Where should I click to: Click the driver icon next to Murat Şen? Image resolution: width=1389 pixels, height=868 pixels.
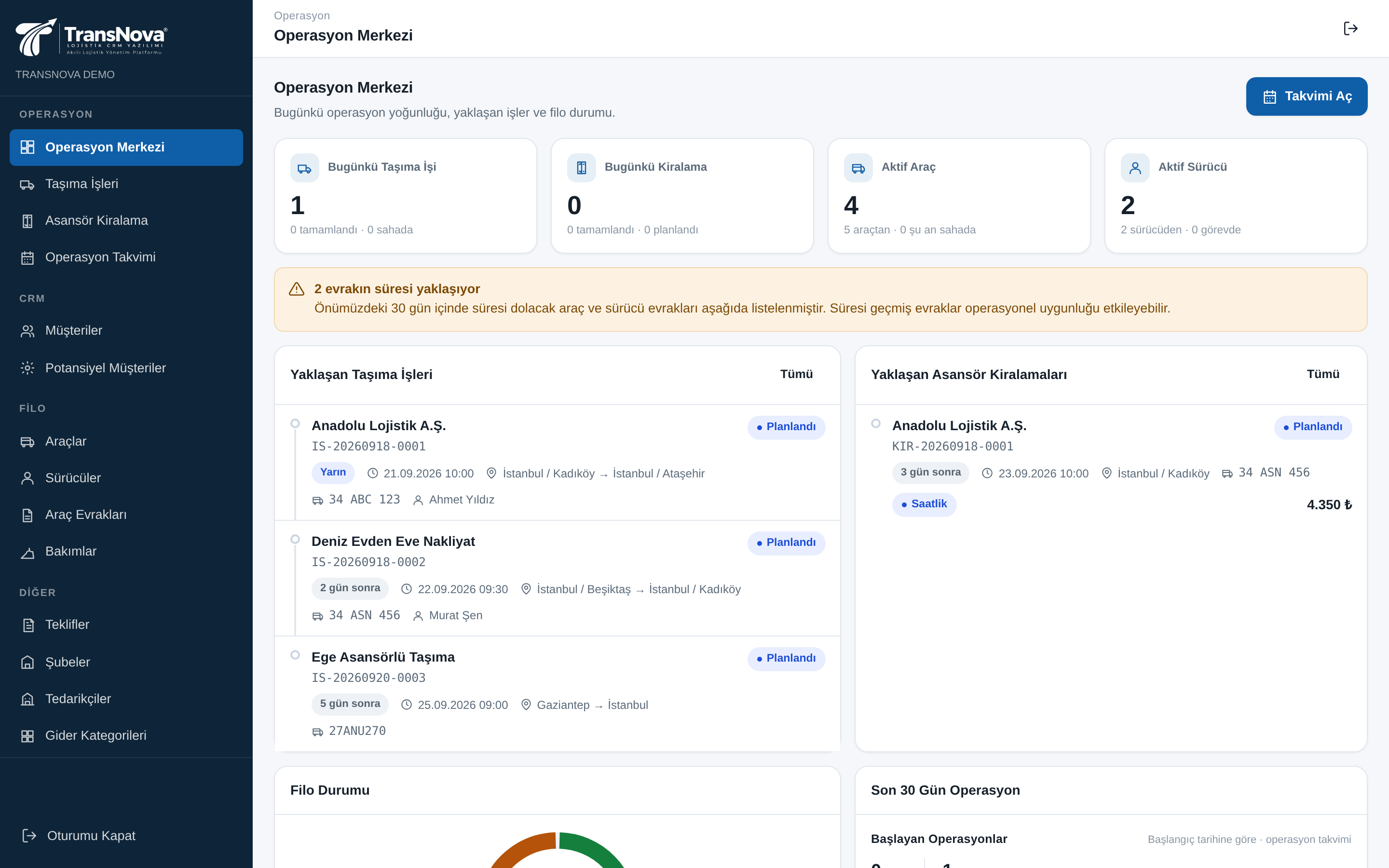click(419, 616)
